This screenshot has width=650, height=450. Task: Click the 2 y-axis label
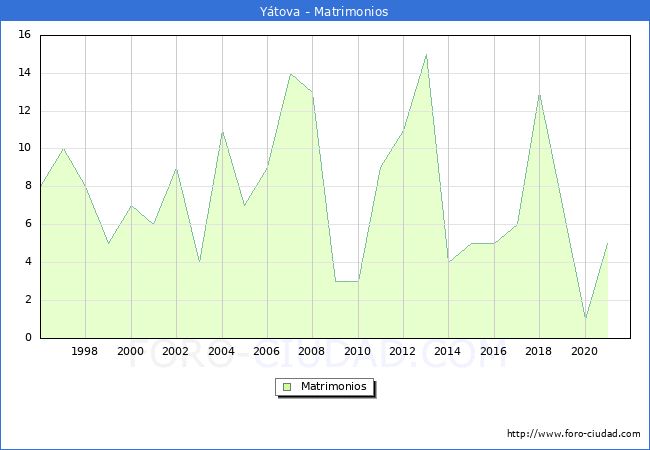coord(28,300)
